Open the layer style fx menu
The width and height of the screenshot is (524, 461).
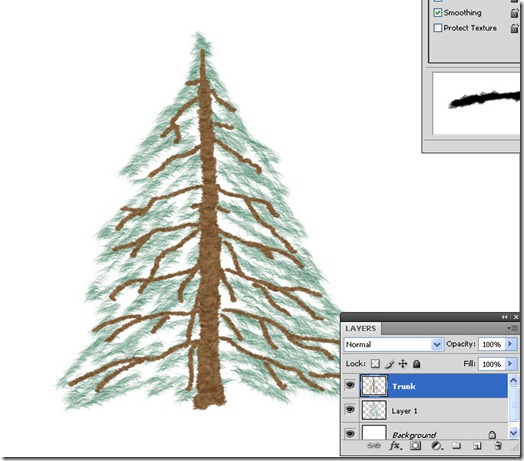[x=396, y=446]
